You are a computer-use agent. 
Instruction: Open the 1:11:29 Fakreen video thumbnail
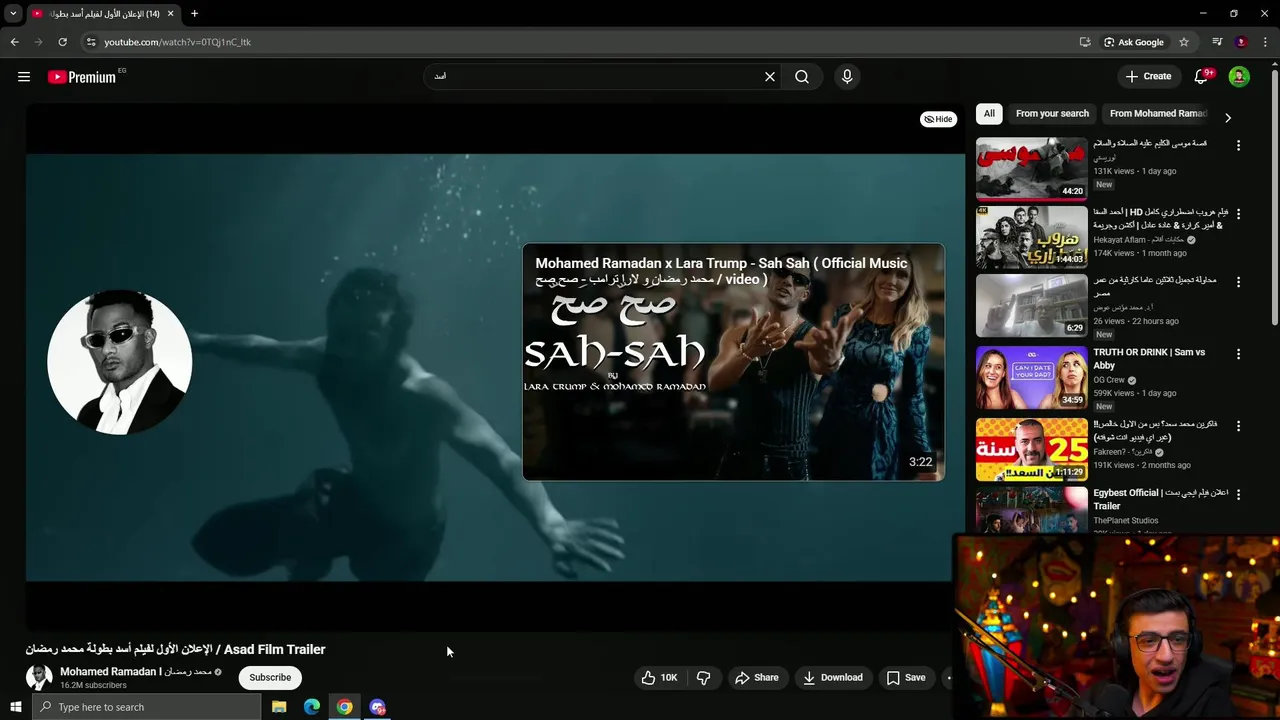(1031, 450)
